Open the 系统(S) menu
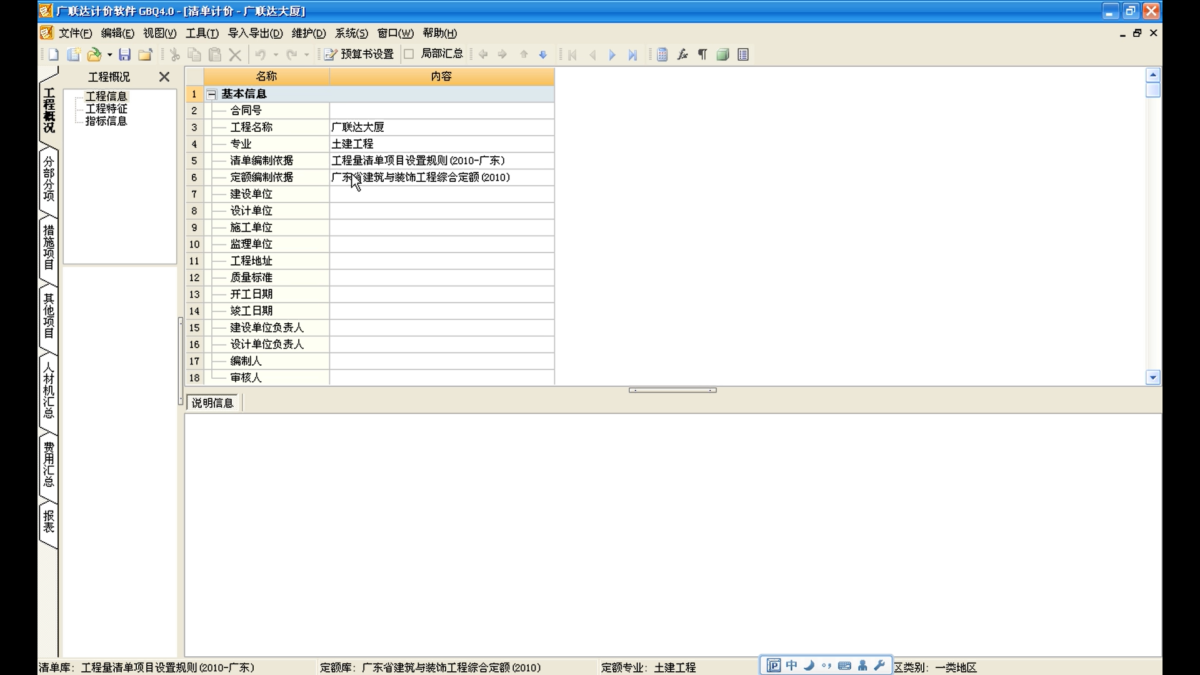Image resolution: width=1200 pixels, height=675 pixels. click(351, 33)
